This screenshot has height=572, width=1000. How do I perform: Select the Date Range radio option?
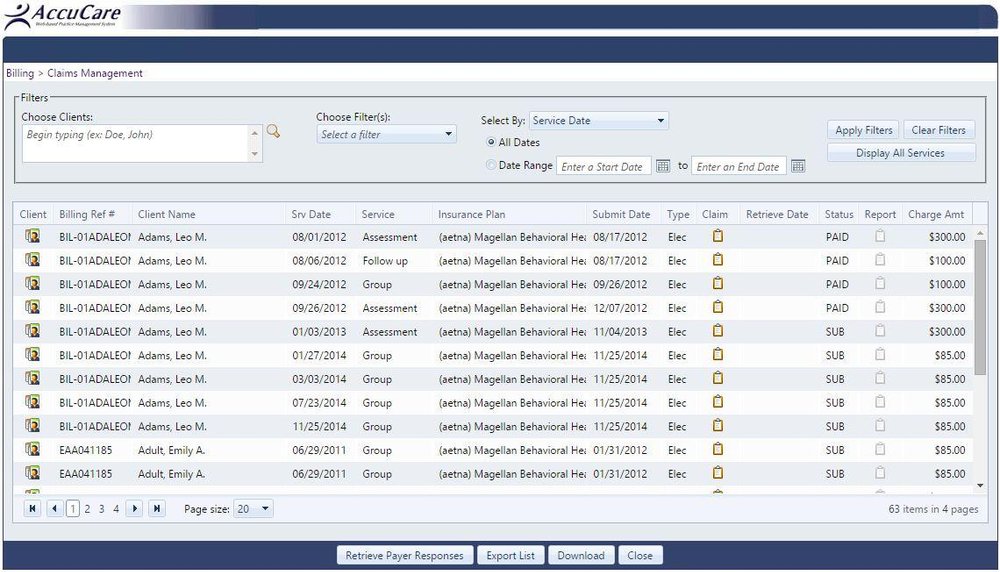(490, 165)
